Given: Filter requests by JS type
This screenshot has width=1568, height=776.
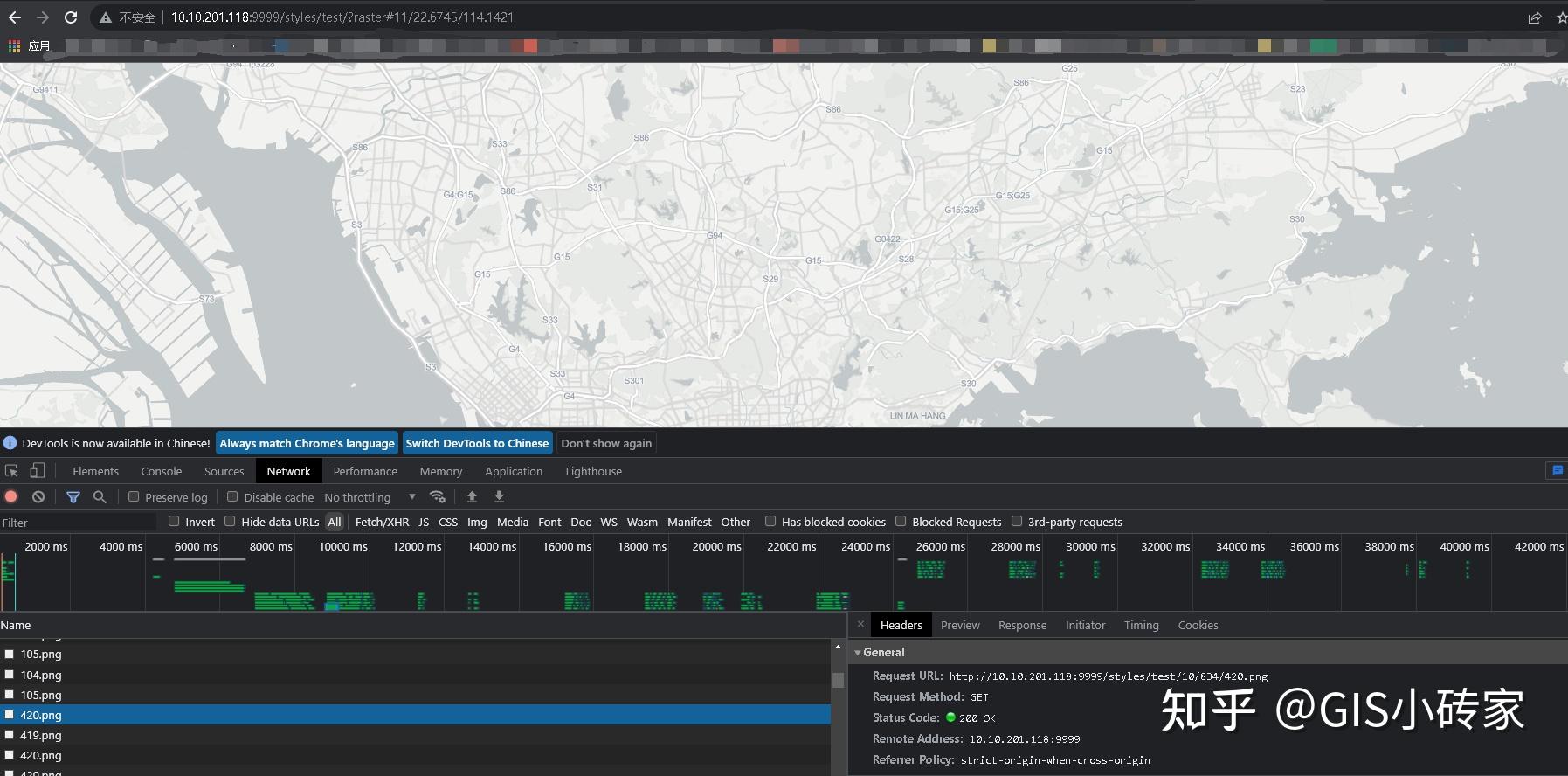Looking at the screenshot, I should 424,522.
